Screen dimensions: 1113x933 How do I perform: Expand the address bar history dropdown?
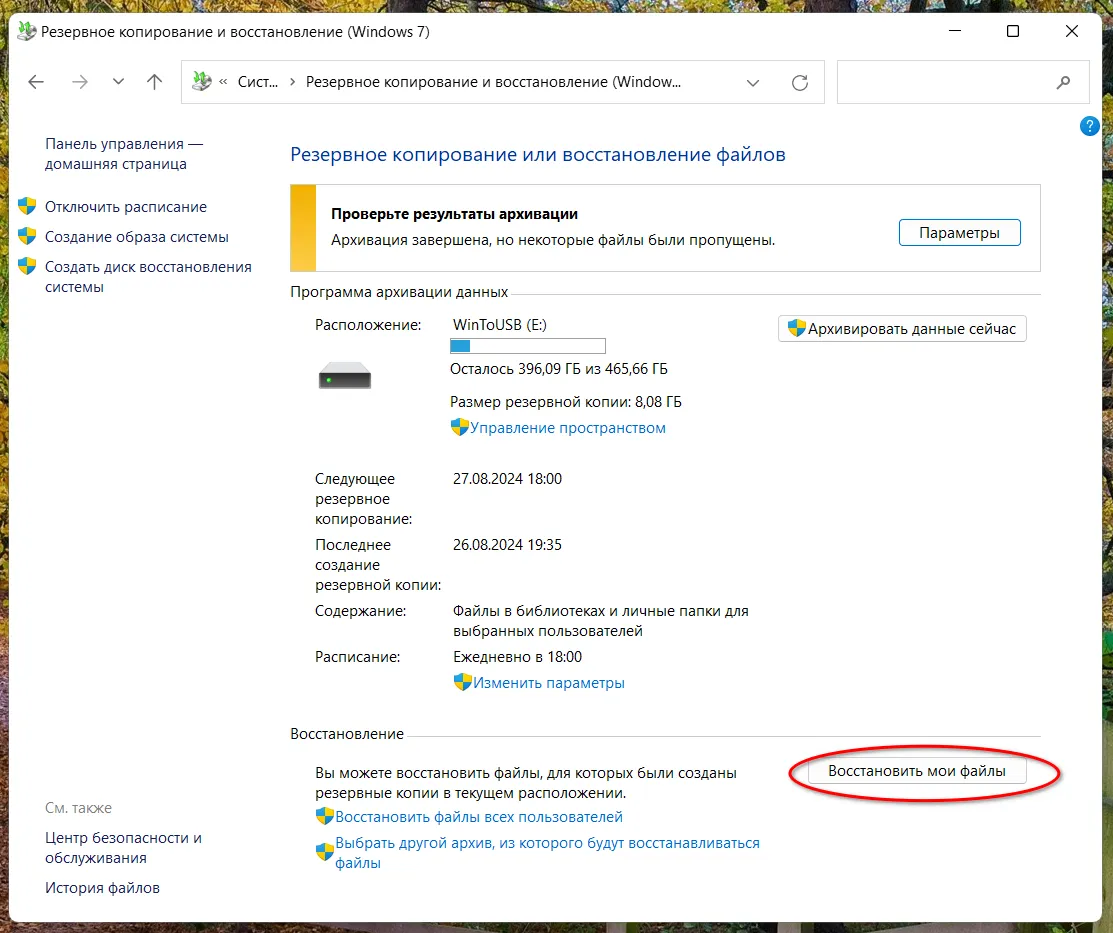coord(753,83)
